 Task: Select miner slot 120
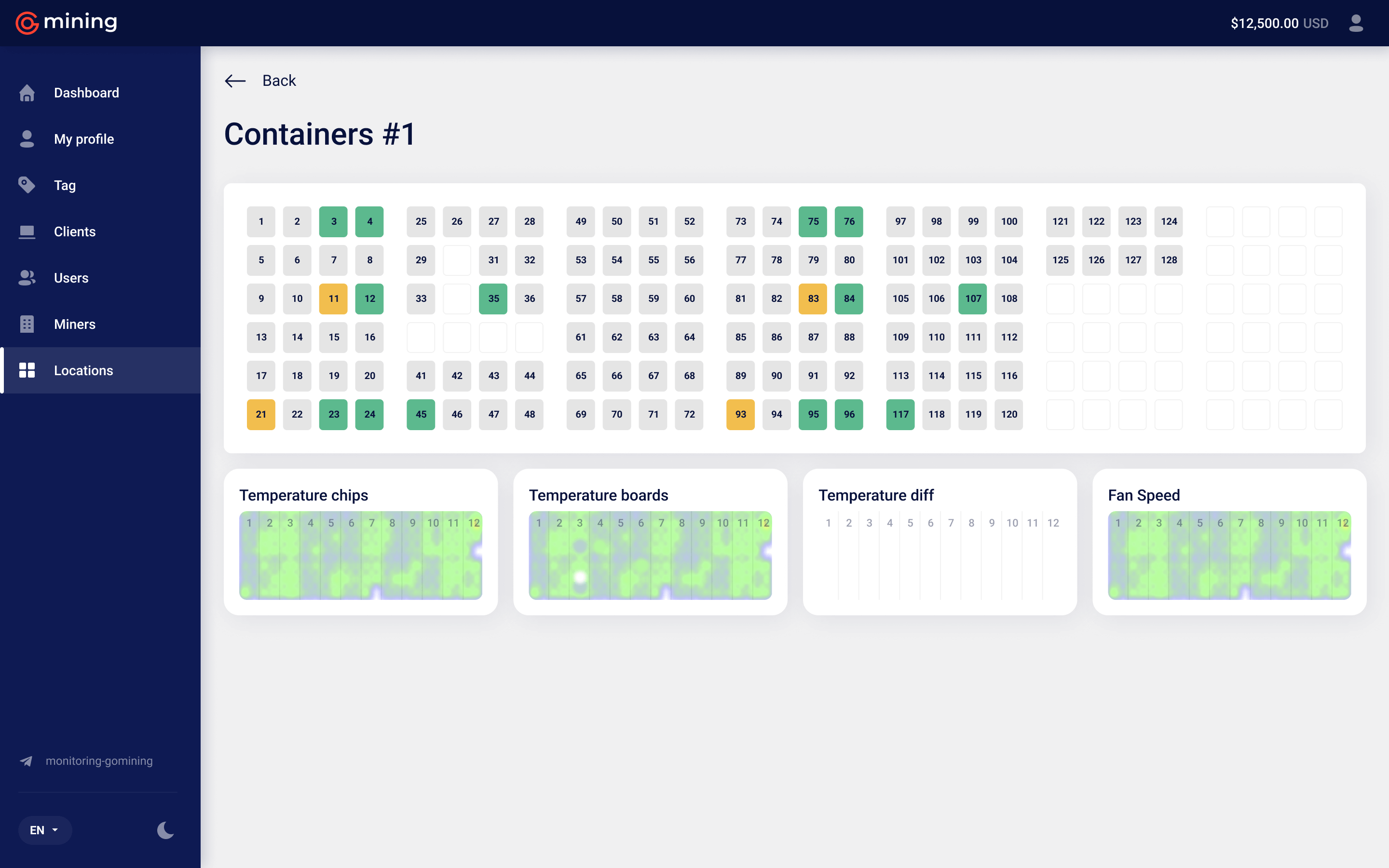click(x=1009, y=415)
